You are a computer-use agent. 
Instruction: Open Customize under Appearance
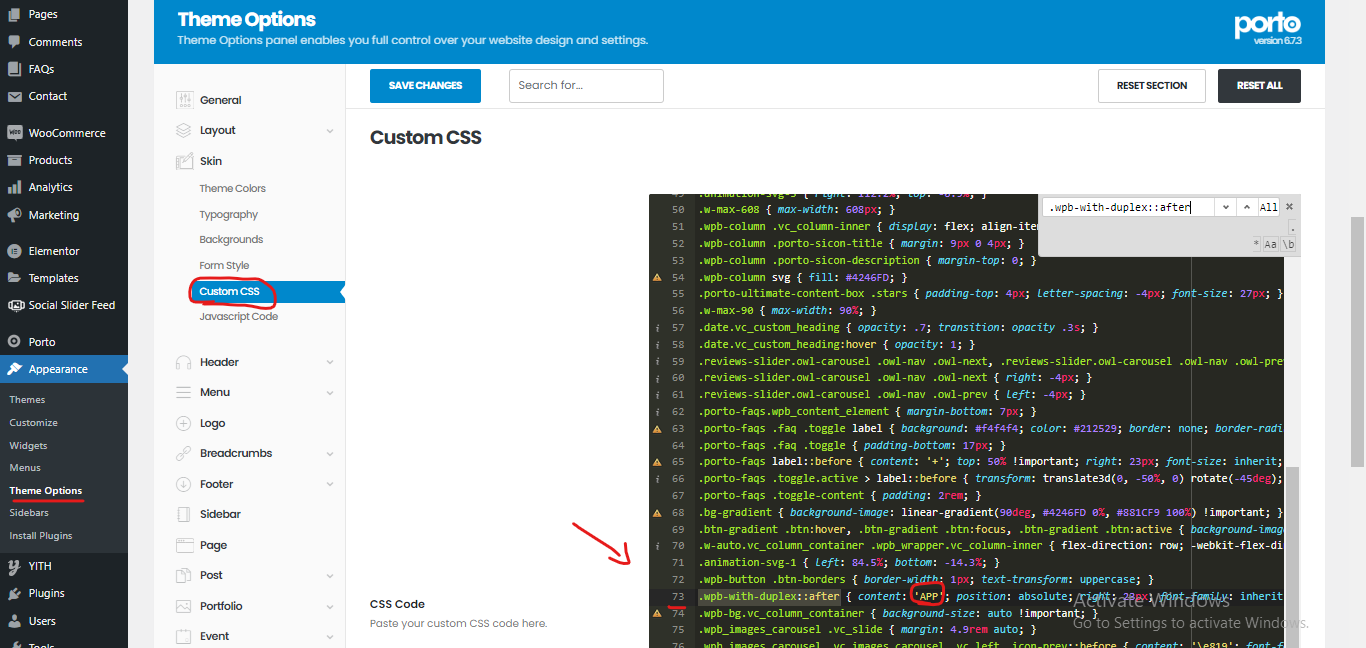point(33,423)
